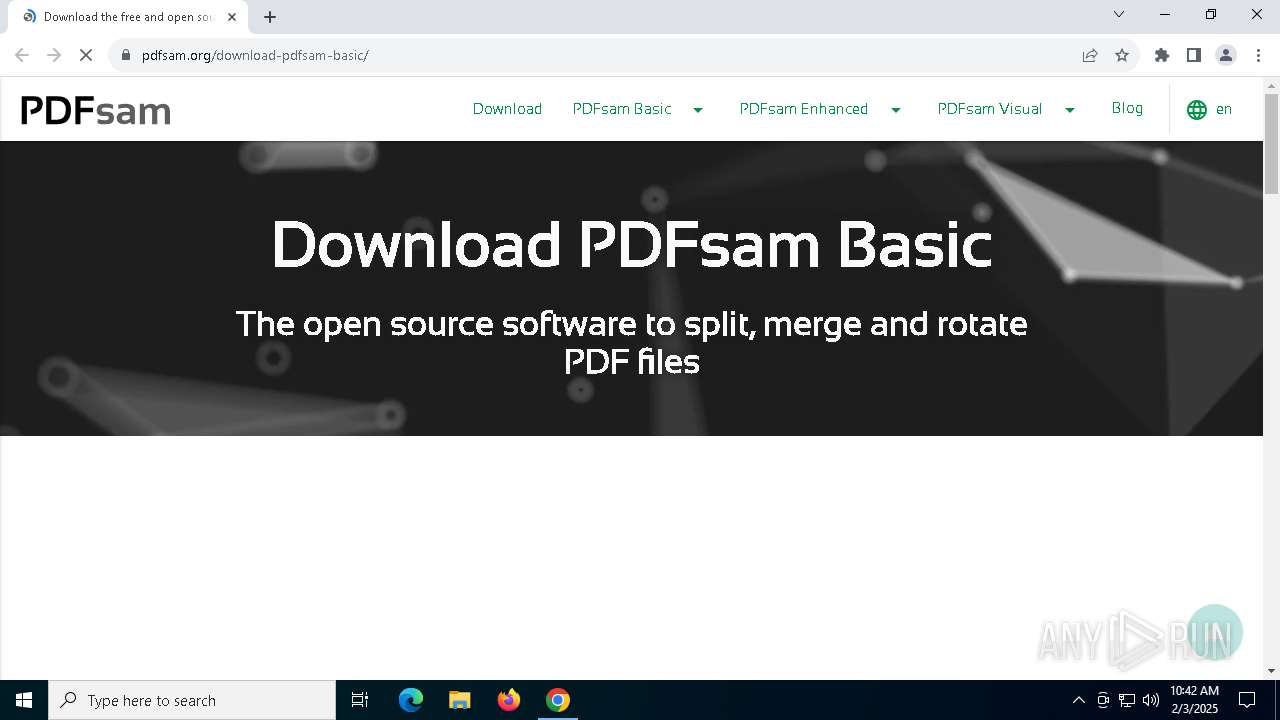
Task: Open Chrome three-dot menu
Action: 1258,55
